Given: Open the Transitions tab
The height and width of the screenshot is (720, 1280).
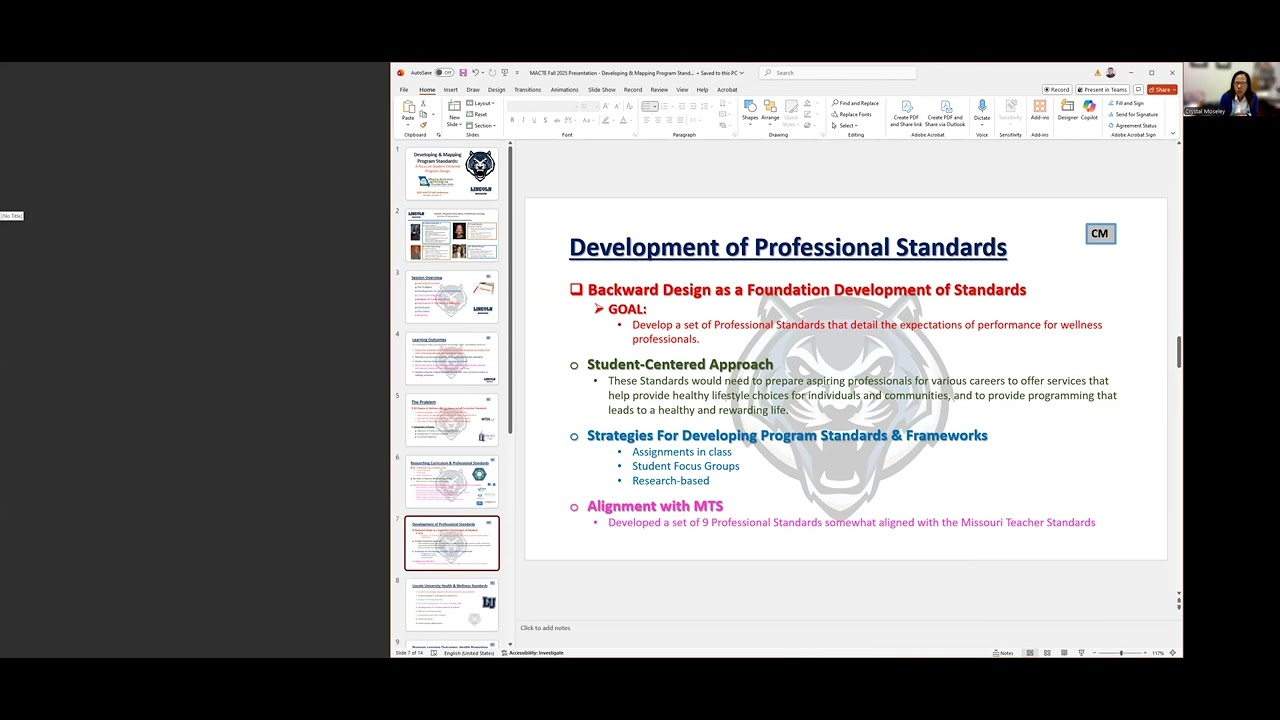Looking at the screenshot, I should (527, 90).
